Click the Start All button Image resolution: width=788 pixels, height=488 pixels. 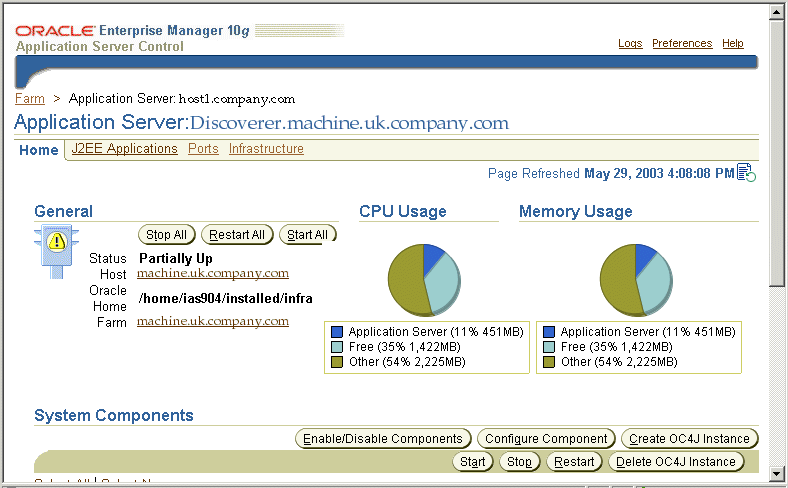pos(308,235)
